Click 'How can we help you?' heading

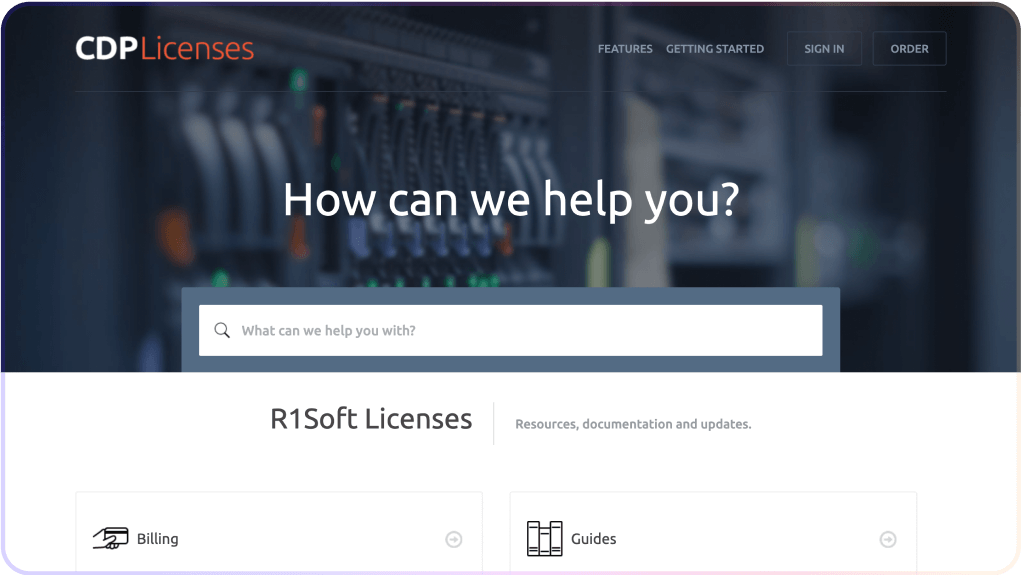pos(511,201)
